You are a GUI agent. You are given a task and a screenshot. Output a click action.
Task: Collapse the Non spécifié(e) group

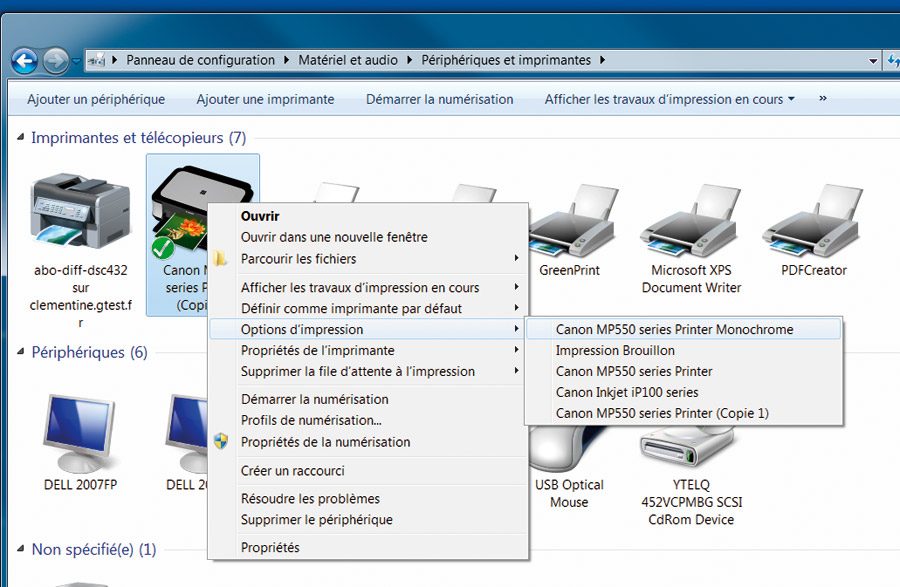(x=21, y=549)
